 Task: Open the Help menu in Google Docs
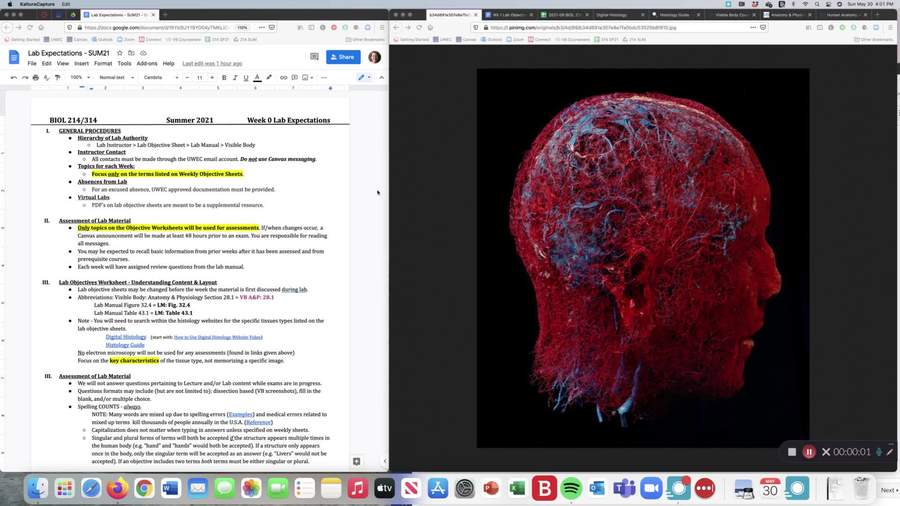coord(168,64)
